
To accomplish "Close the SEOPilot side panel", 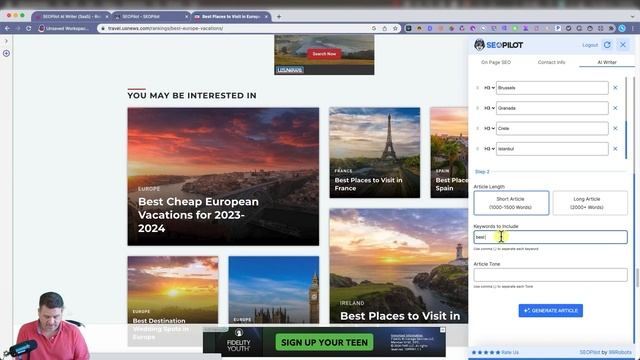I will coord(623,45).
